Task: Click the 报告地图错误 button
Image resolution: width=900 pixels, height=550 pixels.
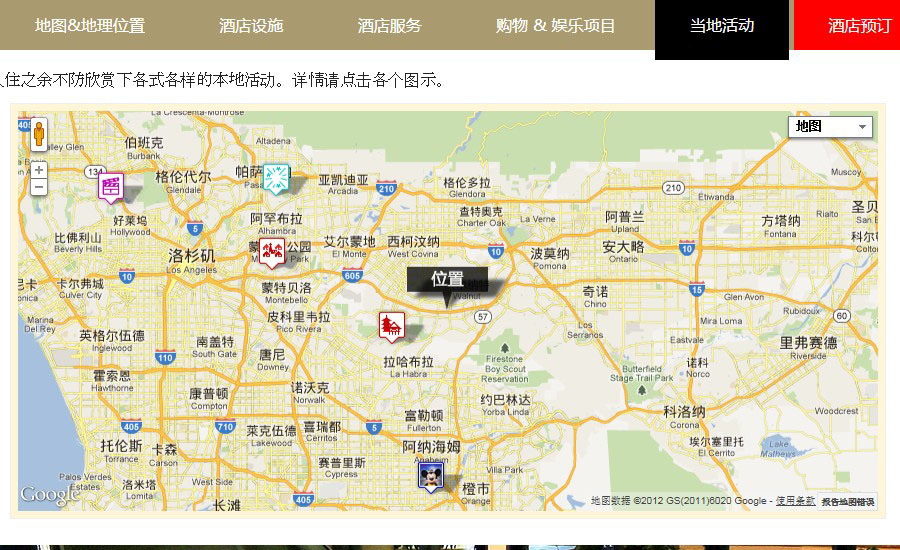Action: (x=848, y=502)
